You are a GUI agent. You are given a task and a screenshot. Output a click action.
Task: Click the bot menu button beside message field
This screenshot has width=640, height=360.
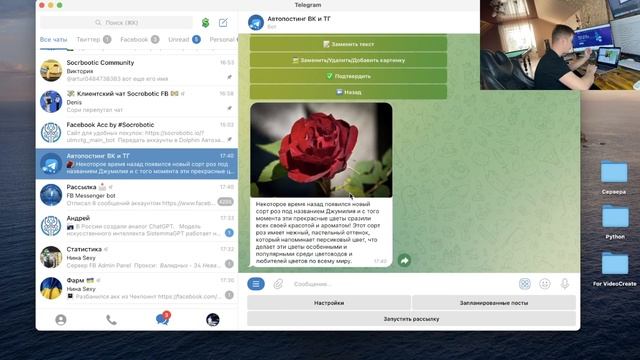tap(256, 284)
